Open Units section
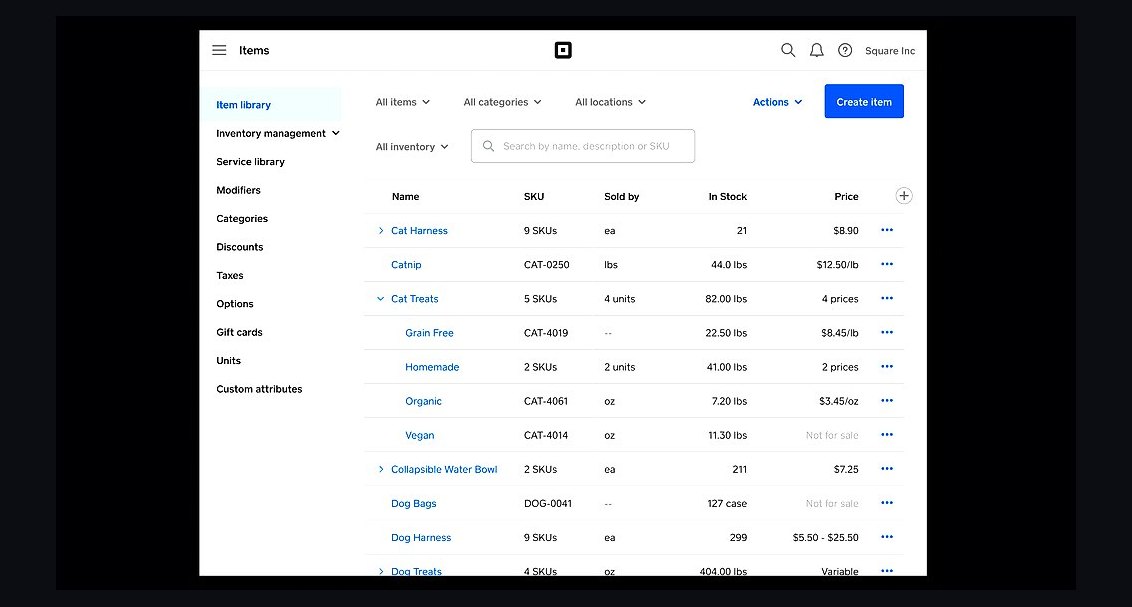1132x607 pixels. (228, 361)
